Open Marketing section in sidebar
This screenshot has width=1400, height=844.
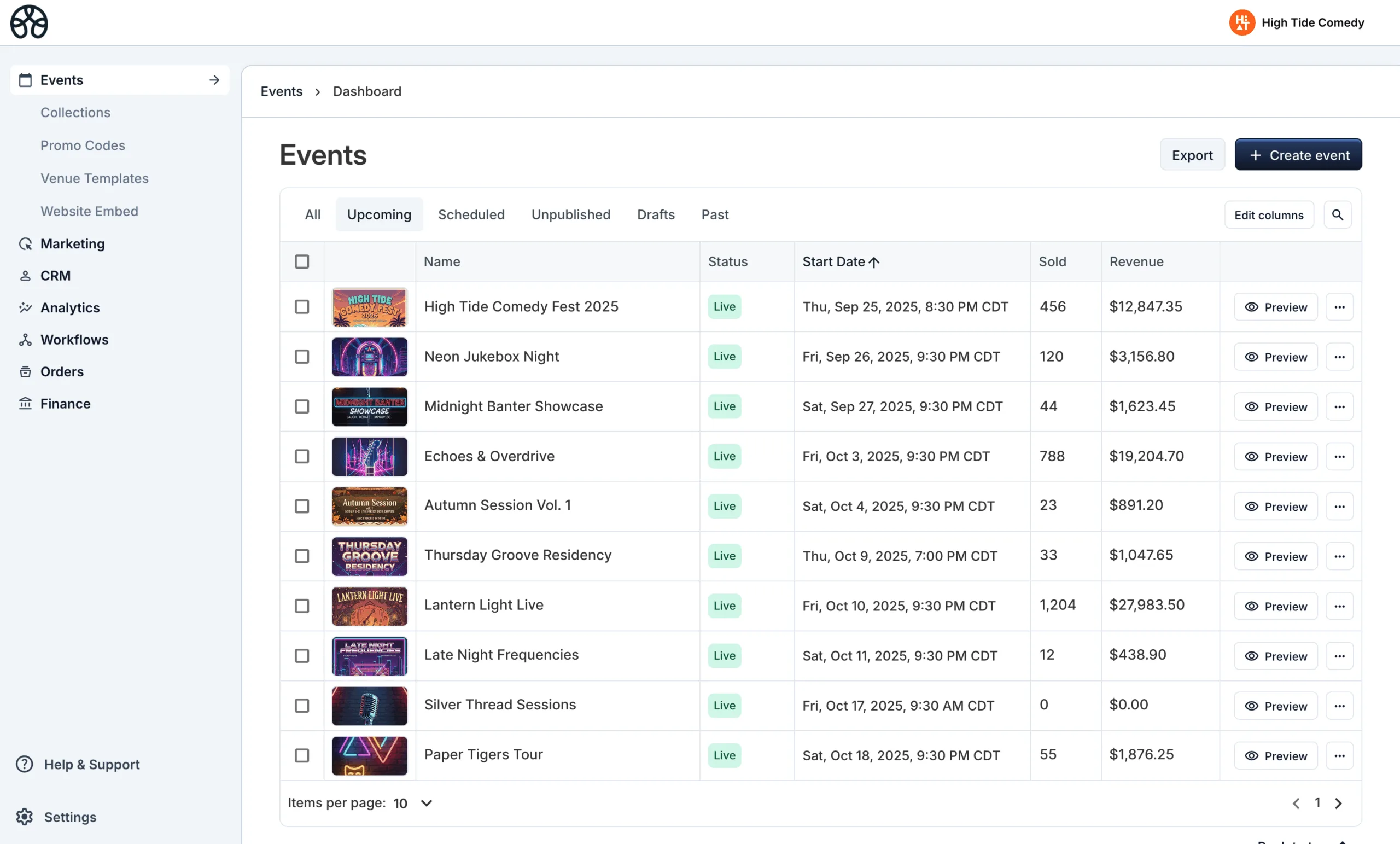click(x=72, y=244)
